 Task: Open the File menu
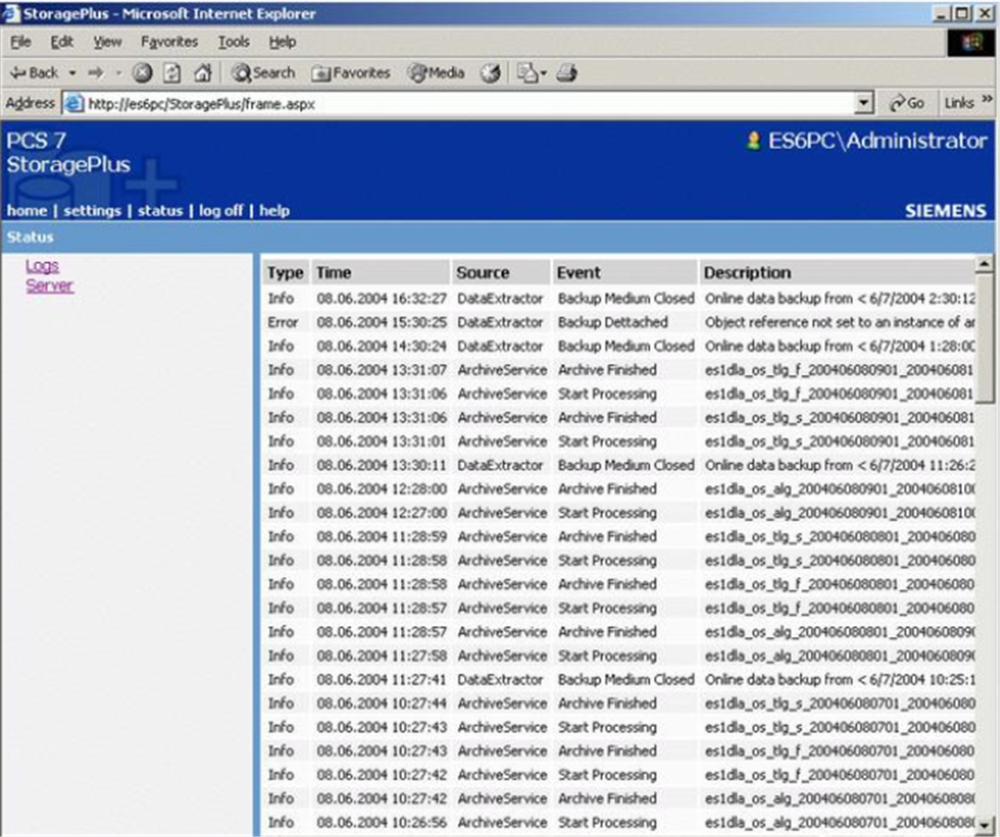pyautogui.click(x=20, y=42)
